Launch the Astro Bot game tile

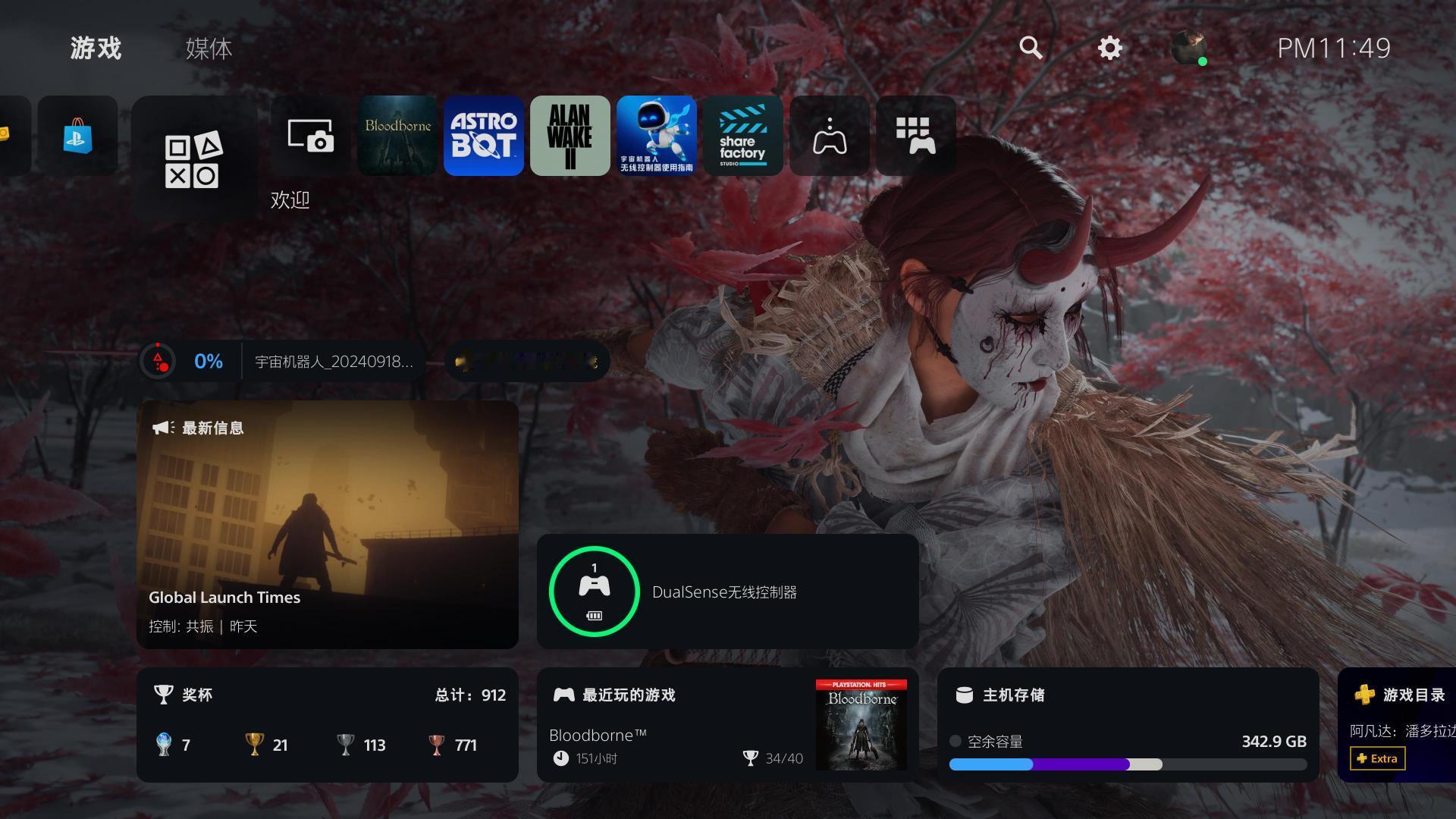[x=484, y=136]
